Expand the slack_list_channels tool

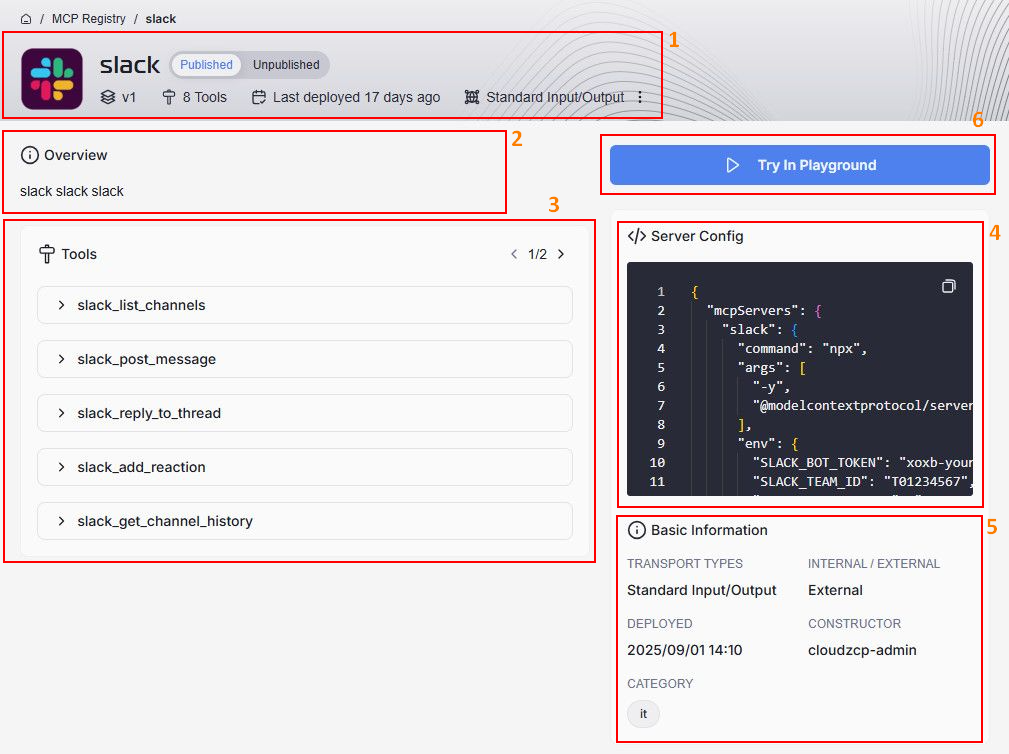(305, 305)
